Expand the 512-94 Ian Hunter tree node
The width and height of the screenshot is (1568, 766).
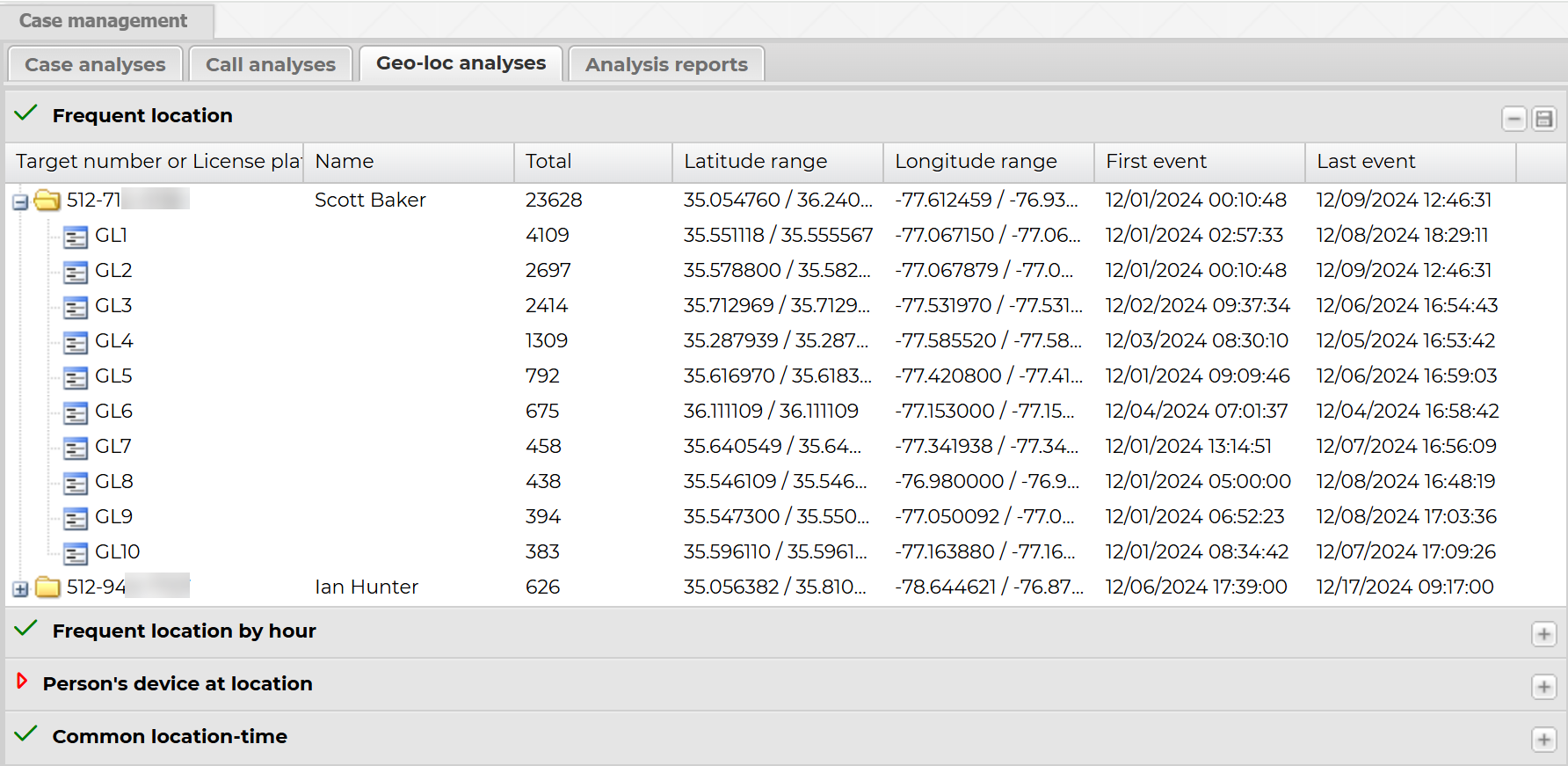point(20,589)
